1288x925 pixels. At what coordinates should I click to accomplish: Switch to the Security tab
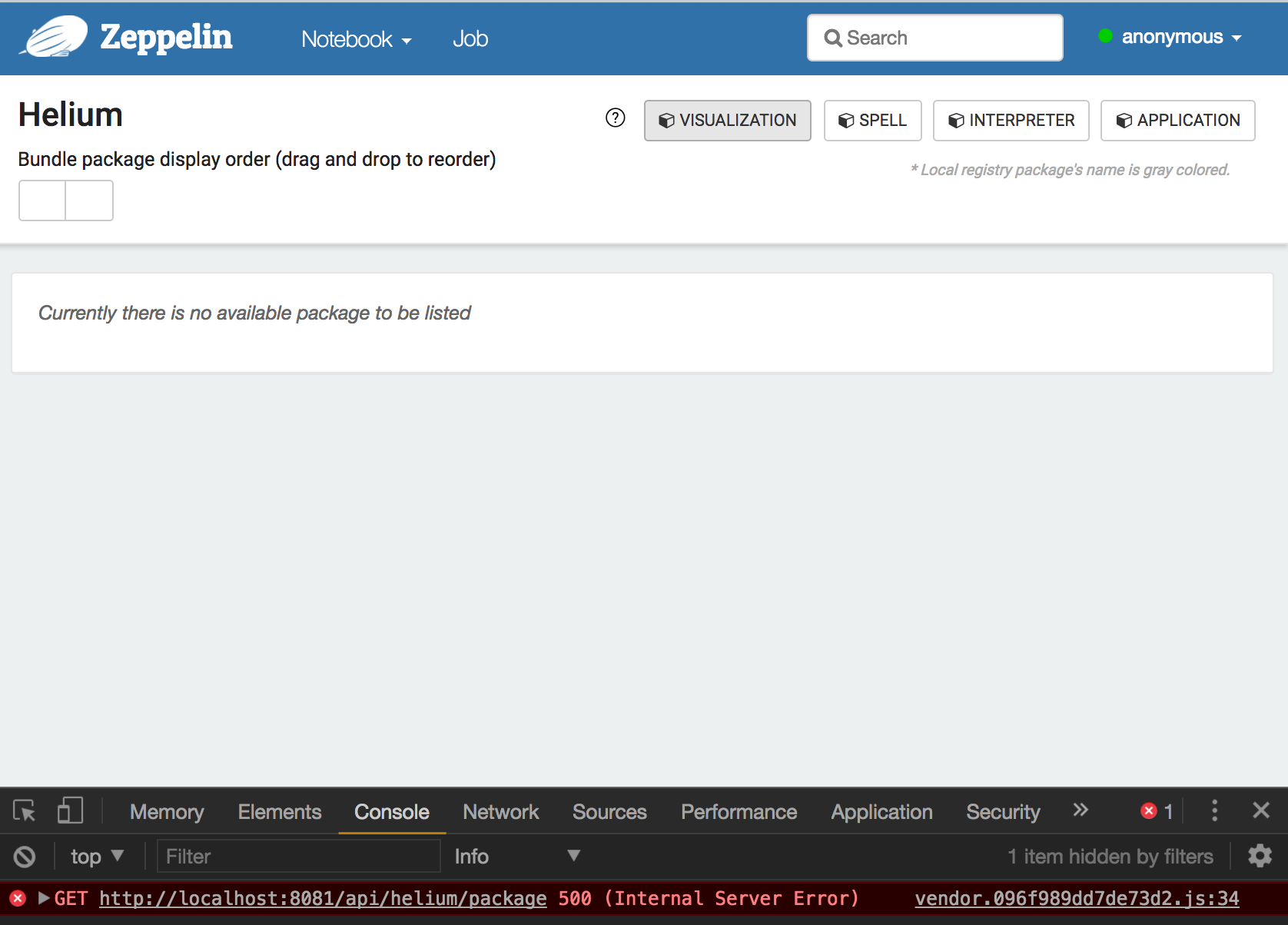pyautogui.click(x=1003, y=812)
